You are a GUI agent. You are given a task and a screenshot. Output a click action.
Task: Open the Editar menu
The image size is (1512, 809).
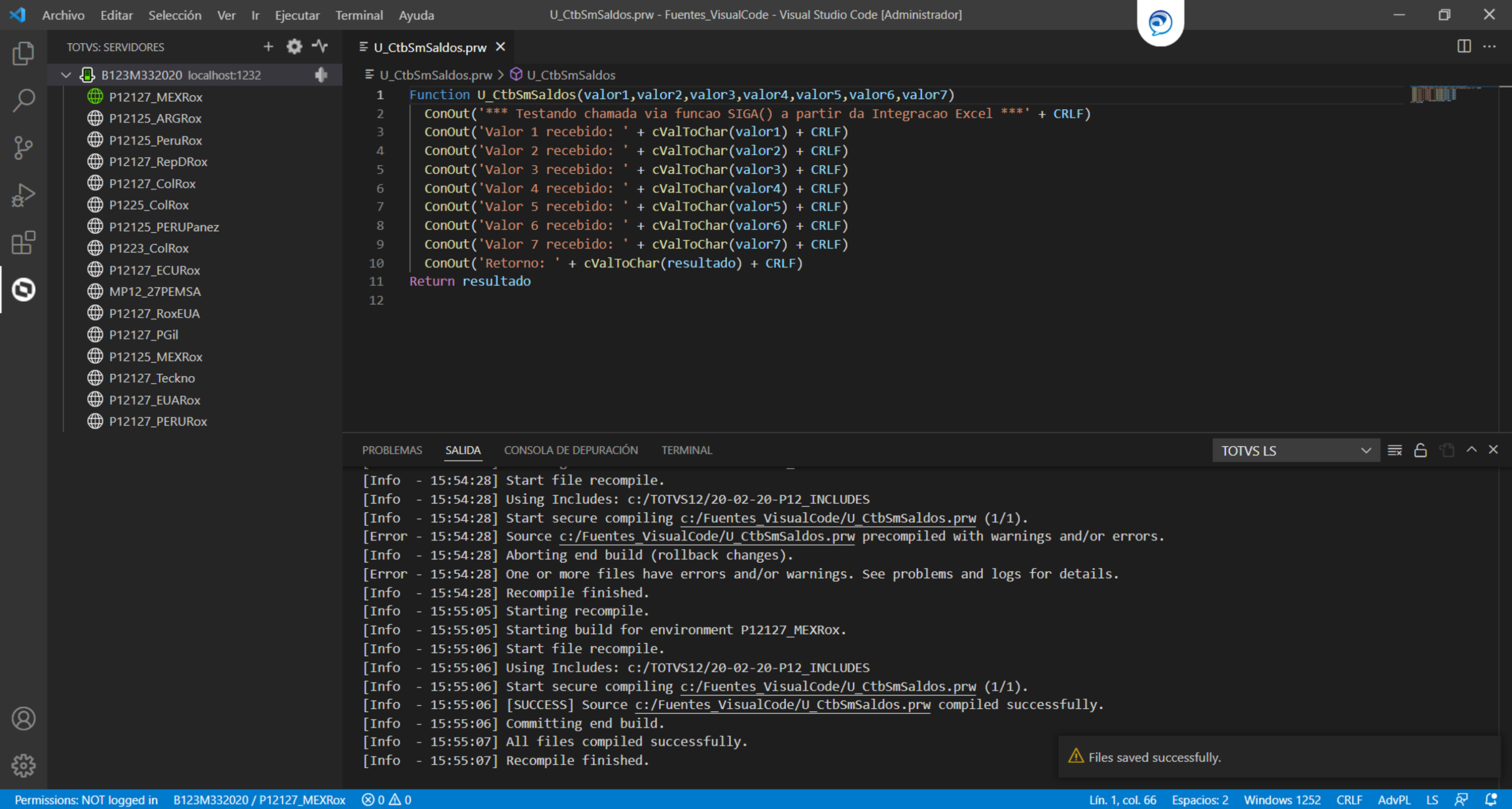(116, 15)
